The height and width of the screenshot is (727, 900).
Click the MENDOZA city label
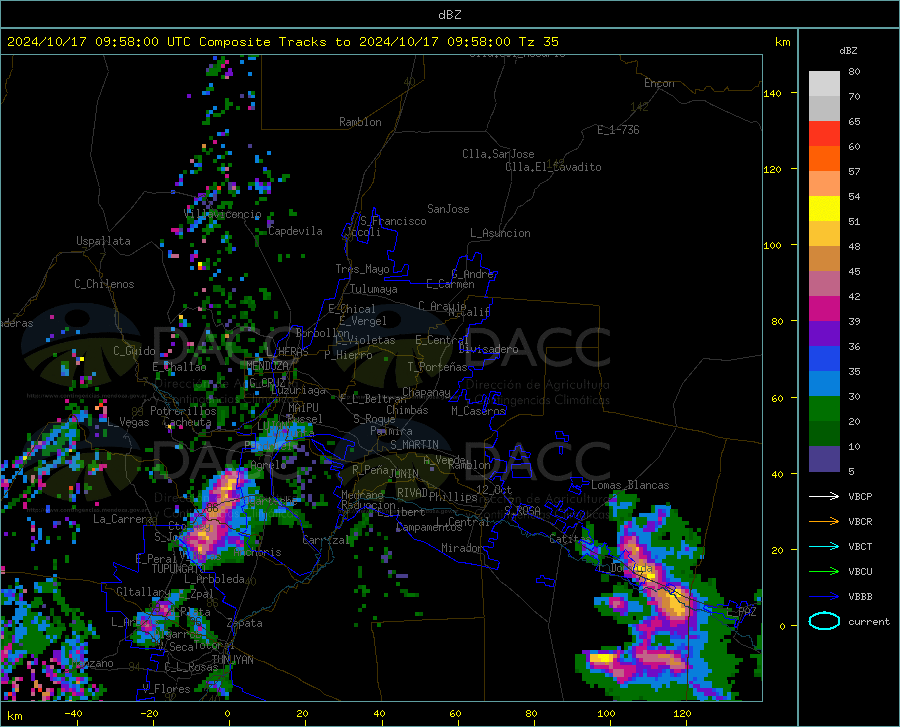tap(267, 366)
